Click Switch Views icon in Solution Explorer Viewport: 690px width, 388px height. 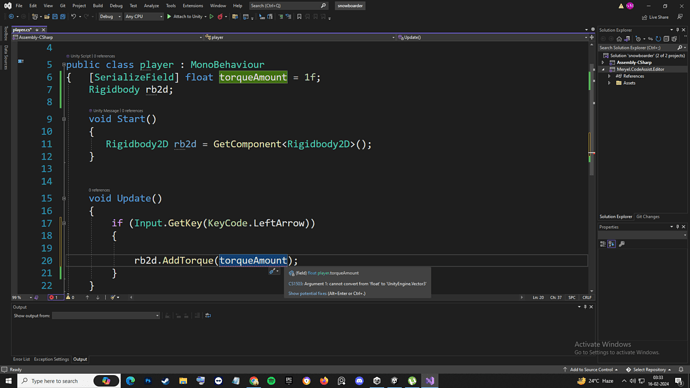(627, 39)
